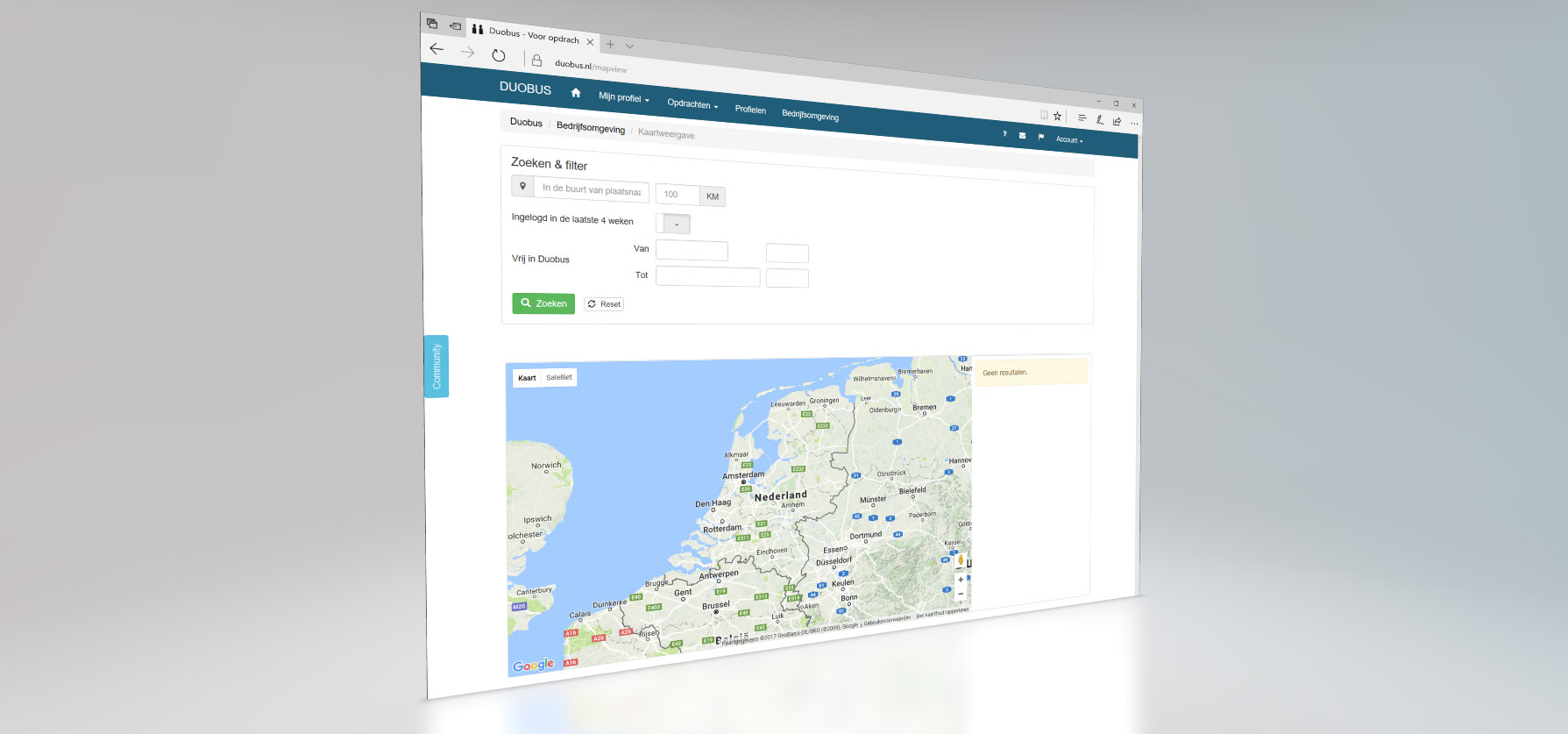Reload the page with refresh icon
This screenshot has height=734, width=1568.
499,55
